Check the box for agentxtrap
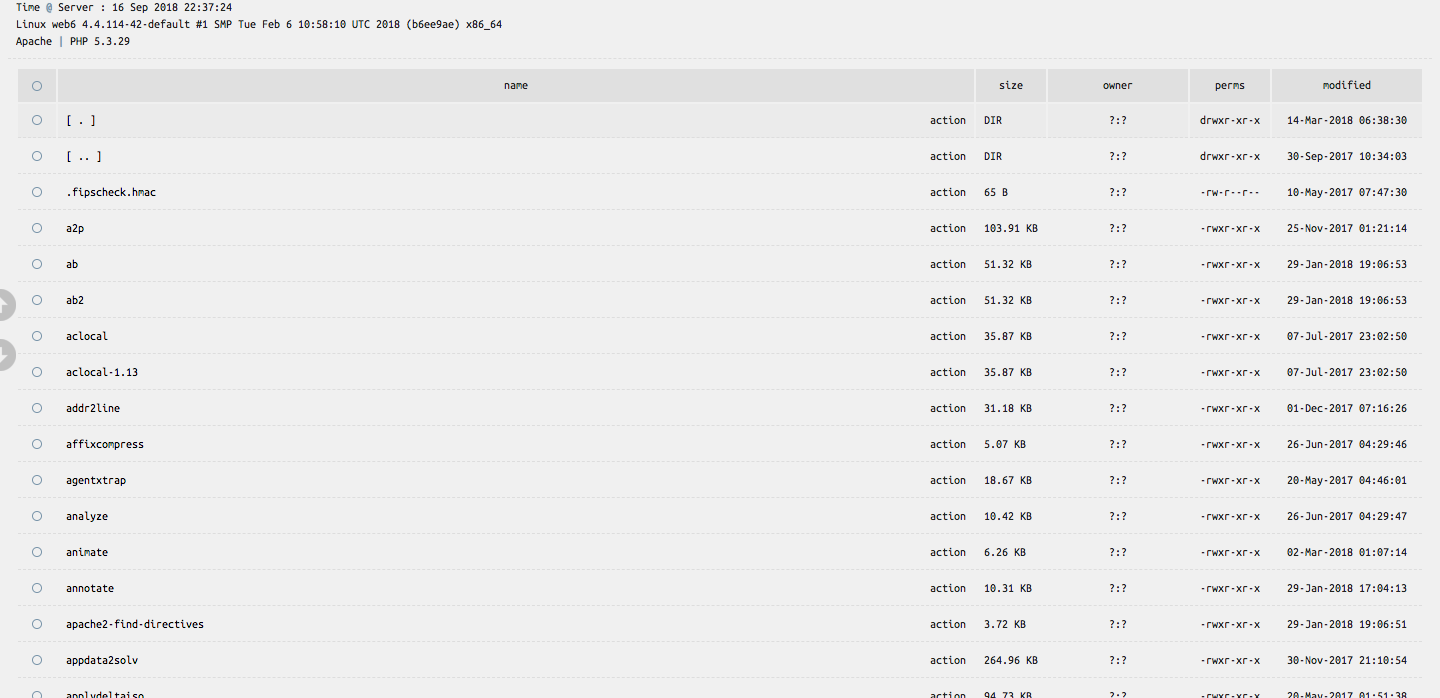Screen dimensions: 1440x698 point(37,480)
